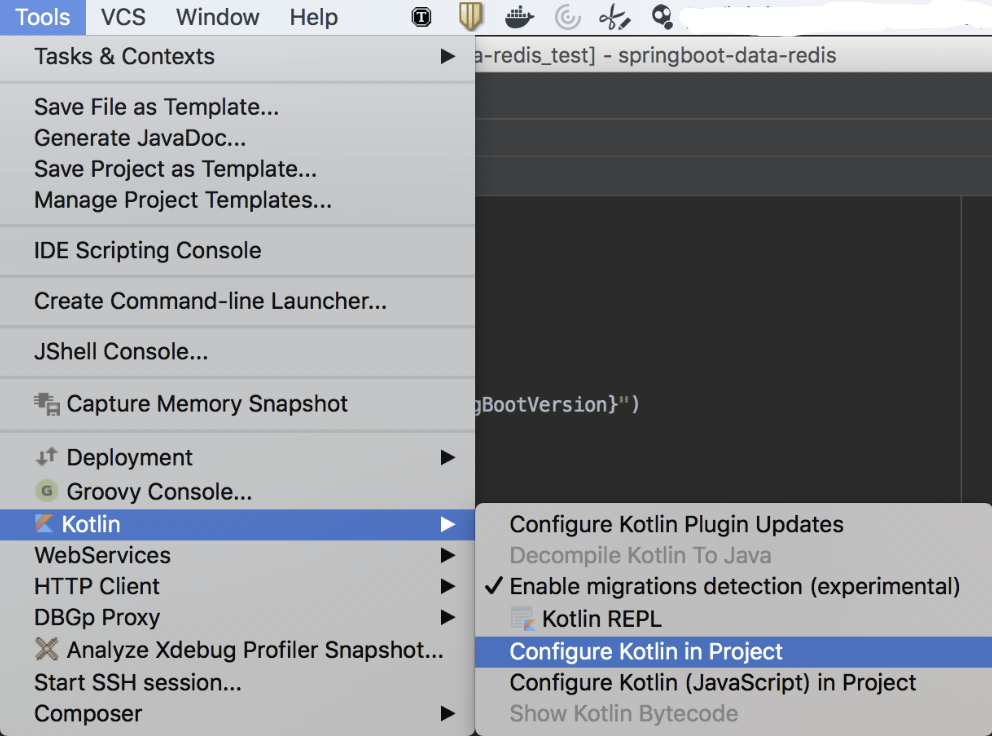Expand the WebServices submenu arrow
The image size is (992, 736).
pyautogui.click(x=448, y=555)
